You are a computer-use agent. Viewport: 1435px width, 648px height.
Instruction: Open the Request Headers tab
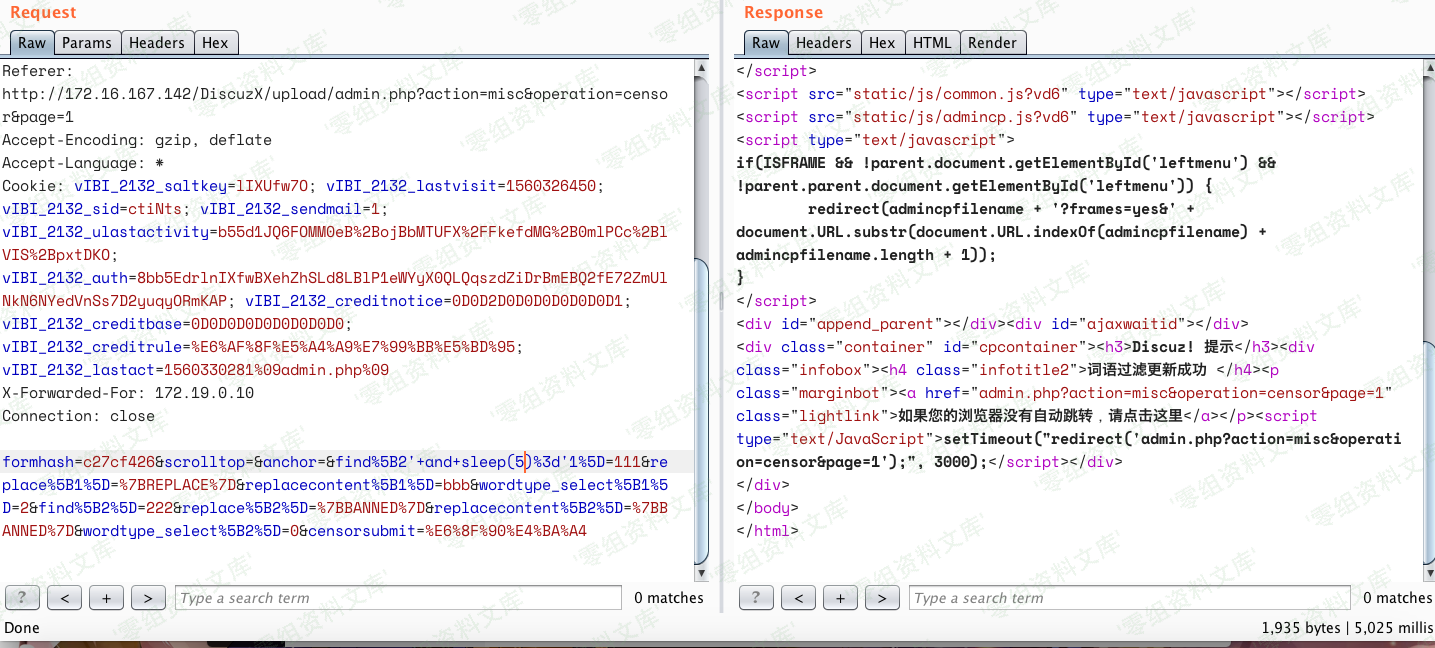coord(157,43)
